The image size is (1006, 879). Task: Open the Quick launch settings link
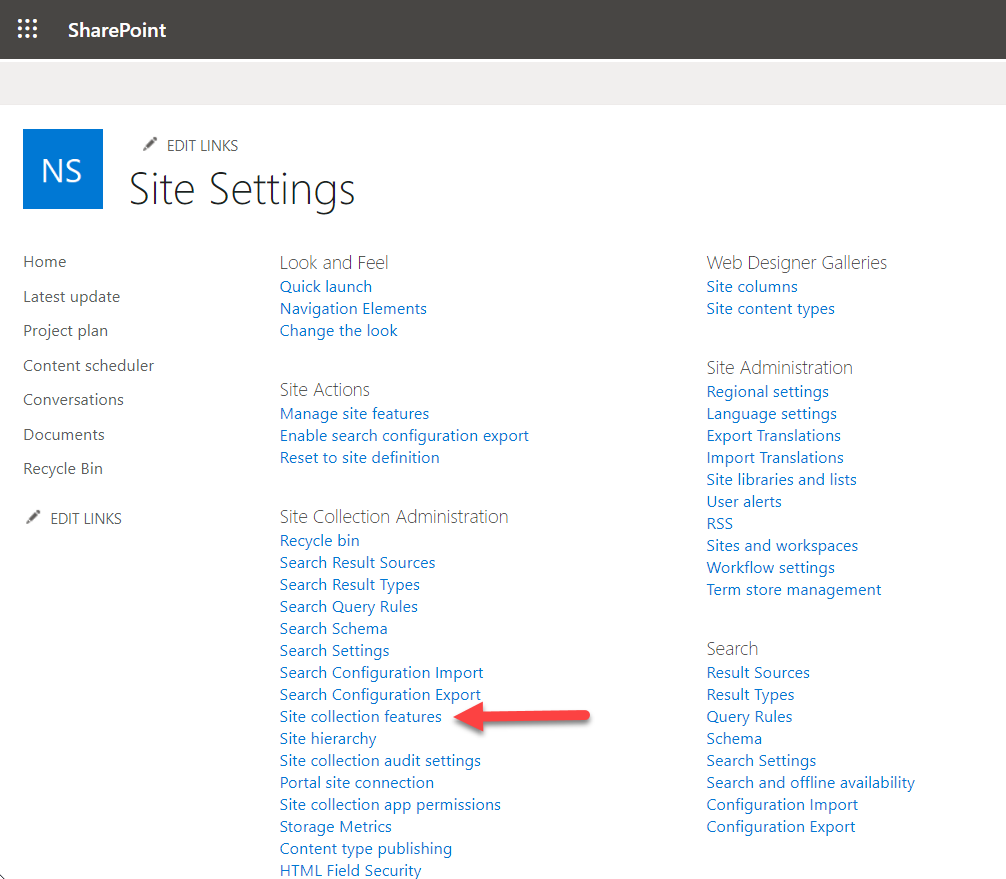tap(326, 287)
